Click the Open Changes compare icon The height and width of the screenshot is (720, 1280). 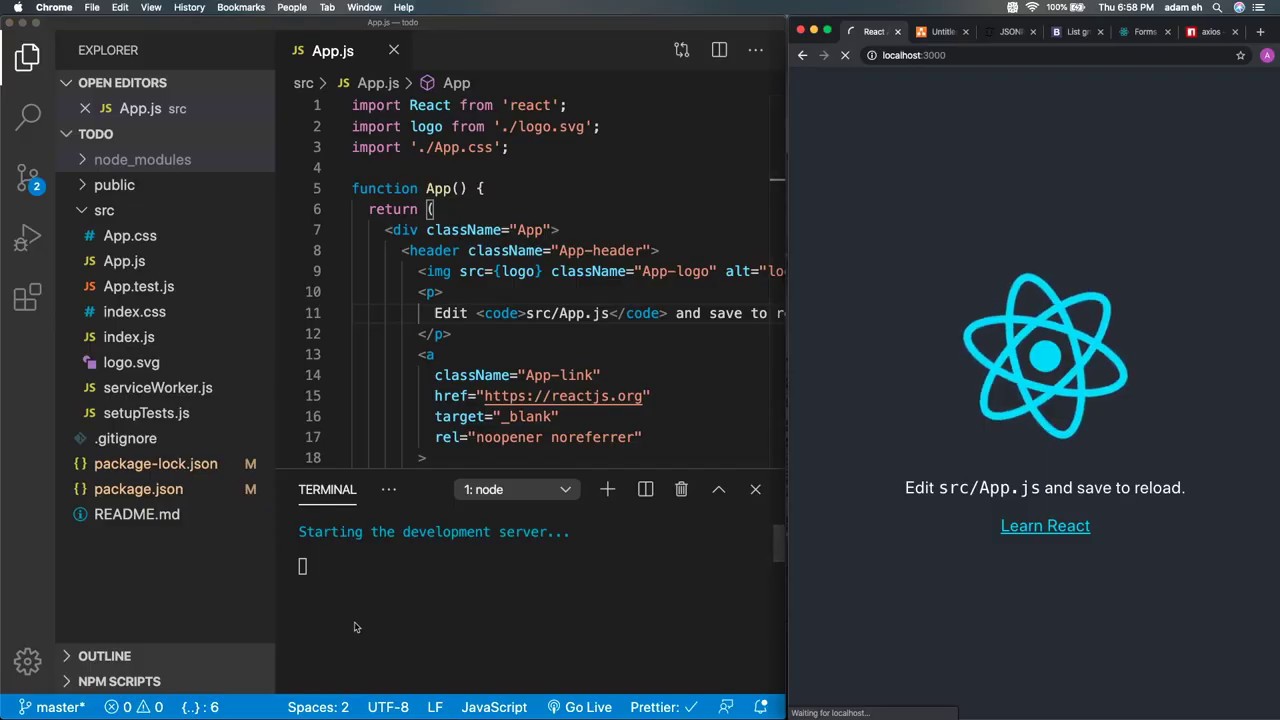682,50
